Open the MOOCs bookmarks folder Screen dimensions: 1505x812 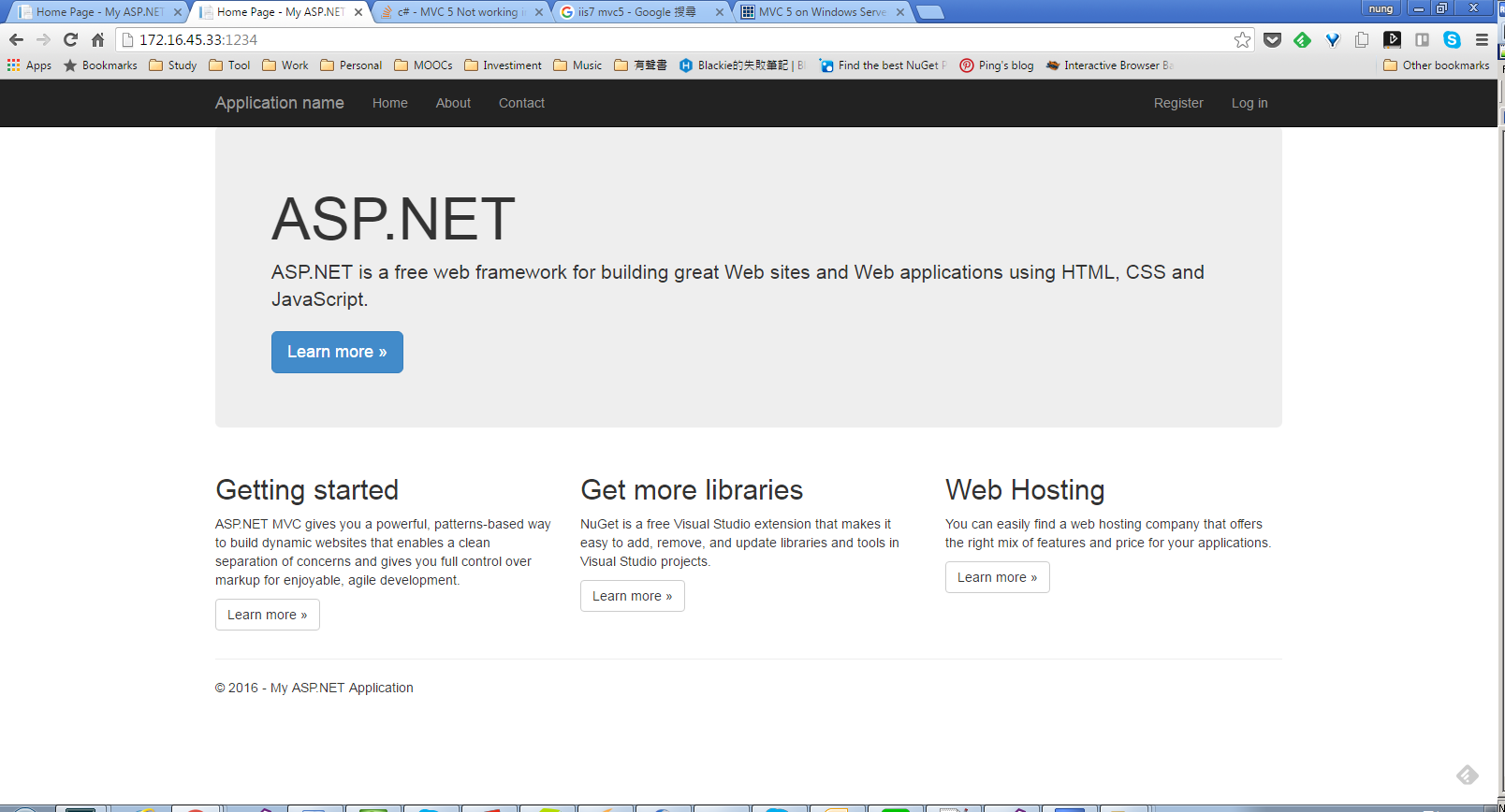click(423, 65)
